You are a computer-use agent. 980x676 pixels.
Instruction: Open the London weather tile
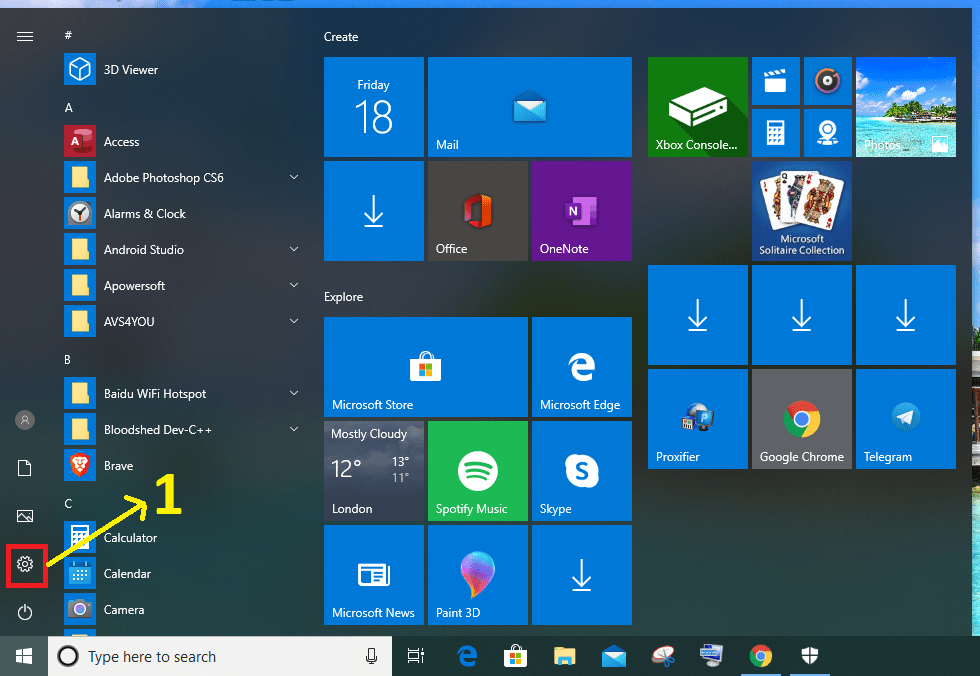pos(374,470)
